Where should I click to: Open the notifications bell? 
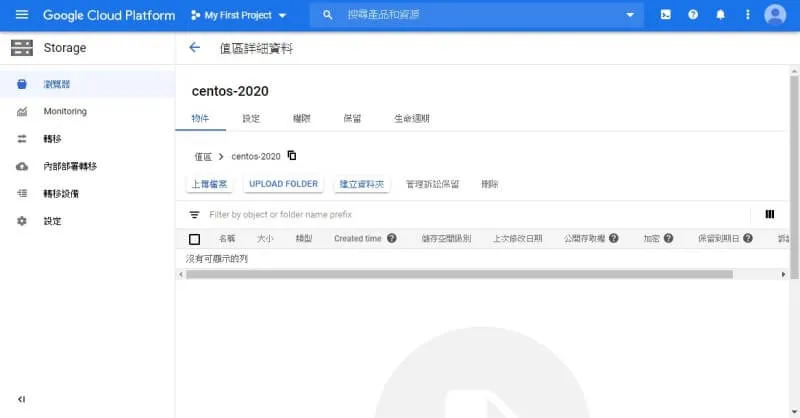[x=720, y=15]
